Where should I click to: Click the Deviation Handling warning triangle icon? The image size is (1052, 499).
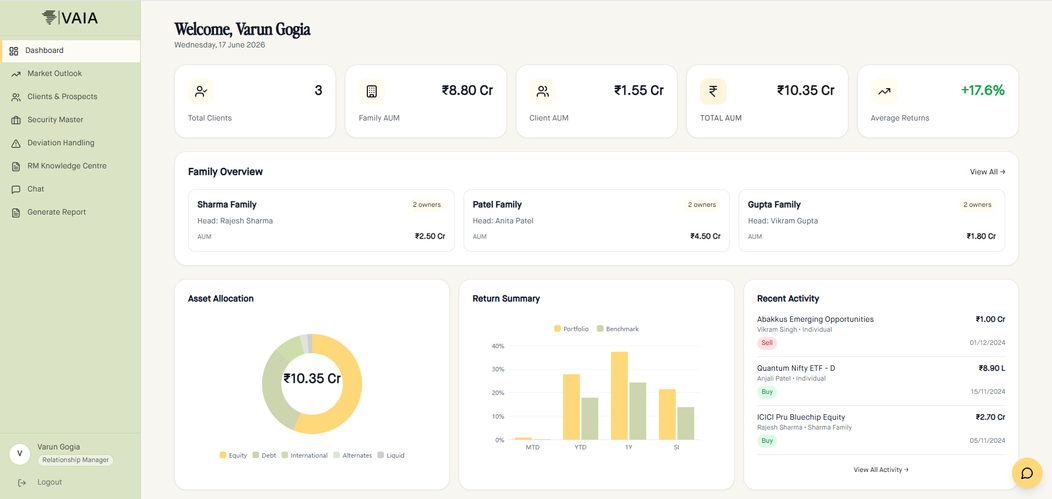click(15, 144)
